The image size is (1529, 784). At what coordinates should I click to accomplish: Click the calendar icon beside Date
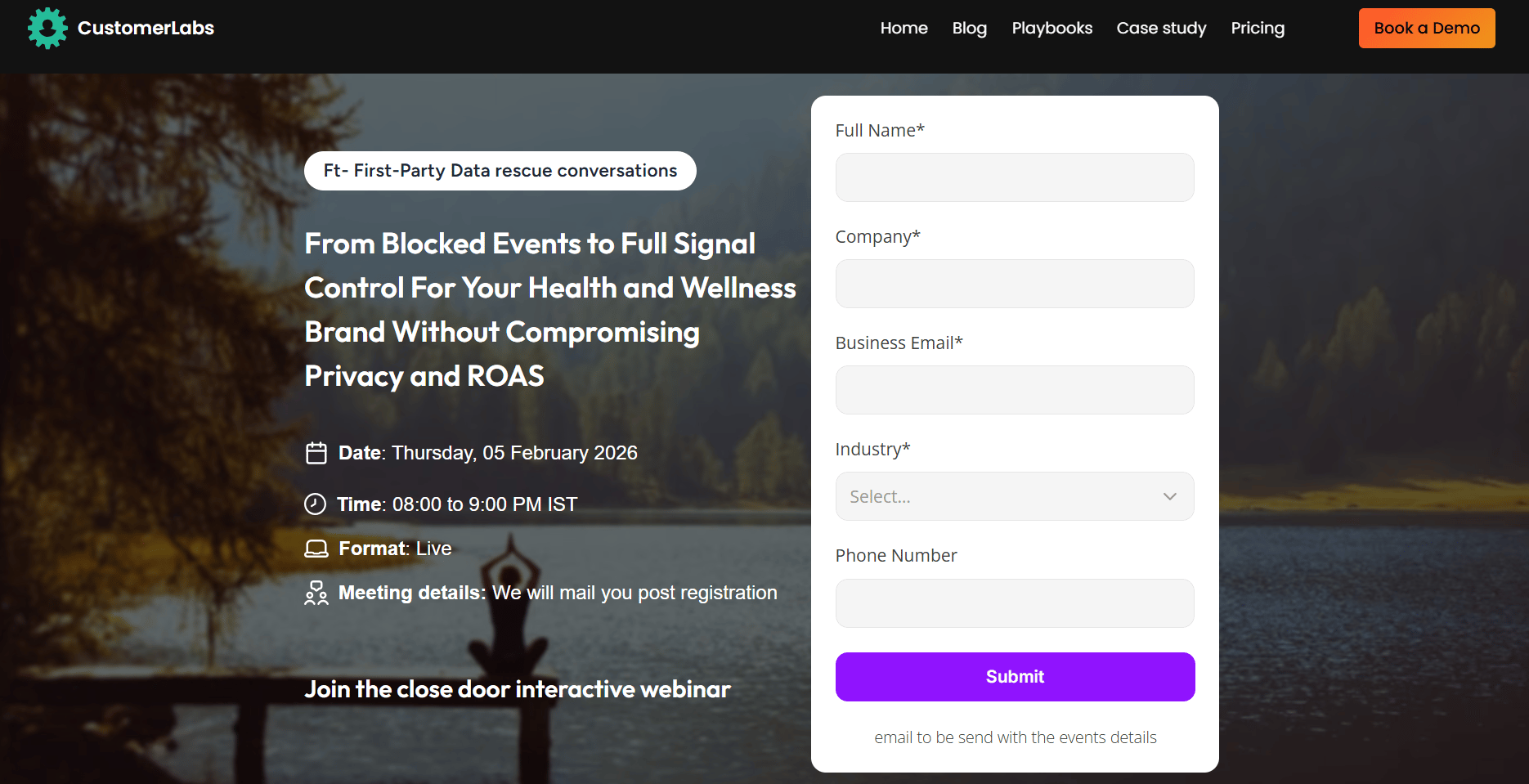click(316, 453)
